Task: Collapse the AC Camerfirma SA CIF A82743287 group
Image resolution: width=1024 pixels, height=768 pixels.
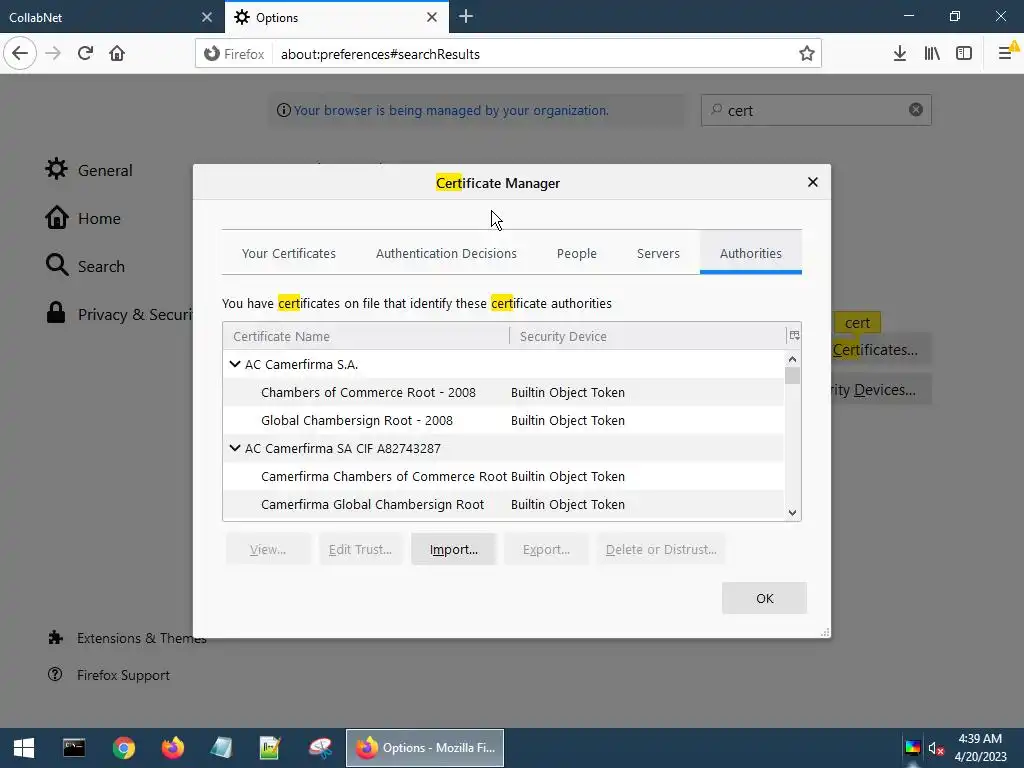Action: click(235, 448)
